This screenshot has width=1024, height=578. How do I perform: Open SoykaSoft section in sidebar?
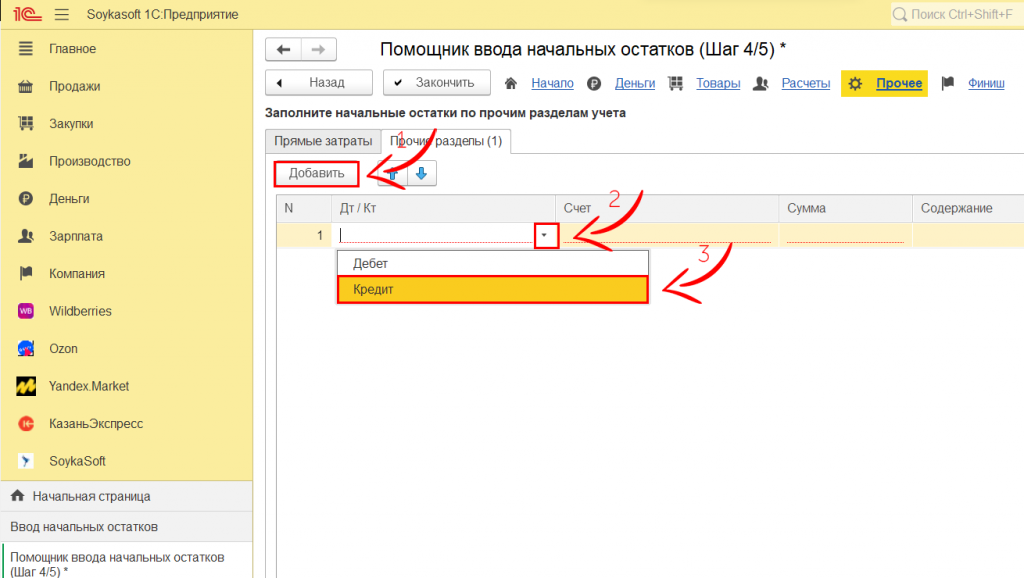(x=77, y=461)
